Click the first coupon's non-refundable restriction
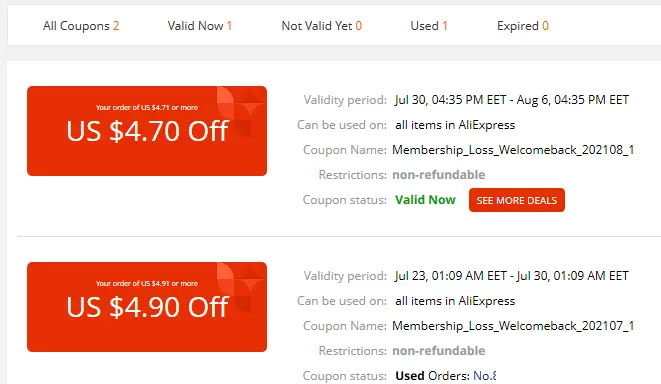Viewport: 661px width, 384px height. [x=439, y=175]
